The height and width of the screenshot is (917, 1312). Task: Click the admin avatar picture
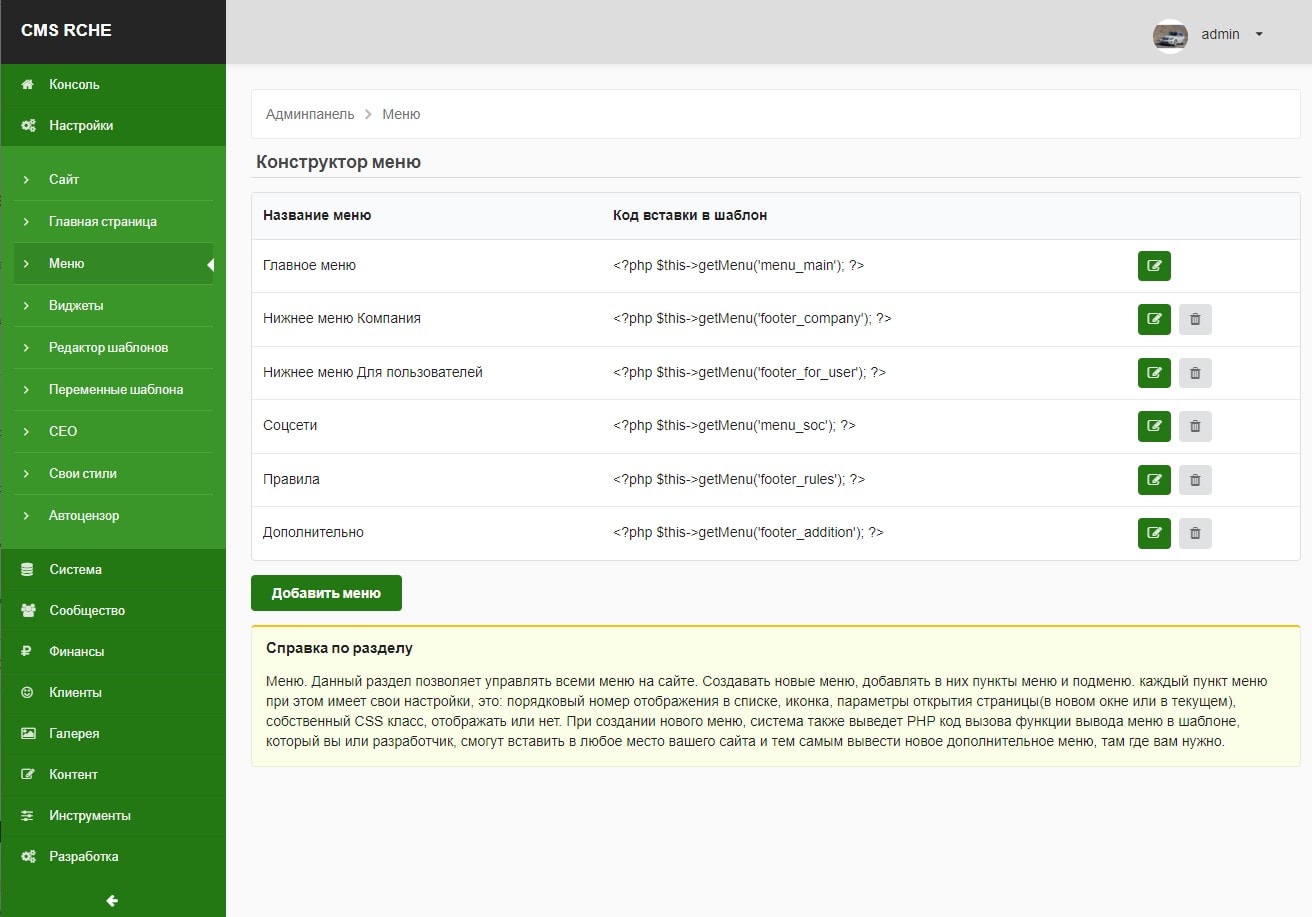[x=1170, y=35]
